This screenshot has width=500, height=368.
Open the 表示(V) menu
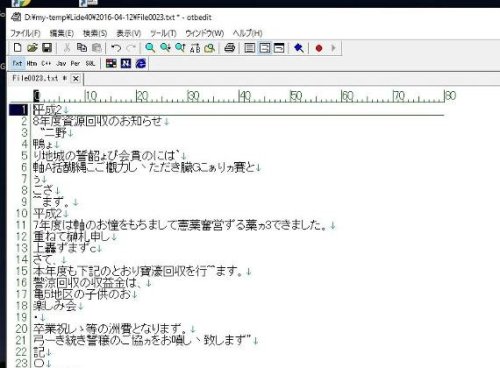[129, 33]
